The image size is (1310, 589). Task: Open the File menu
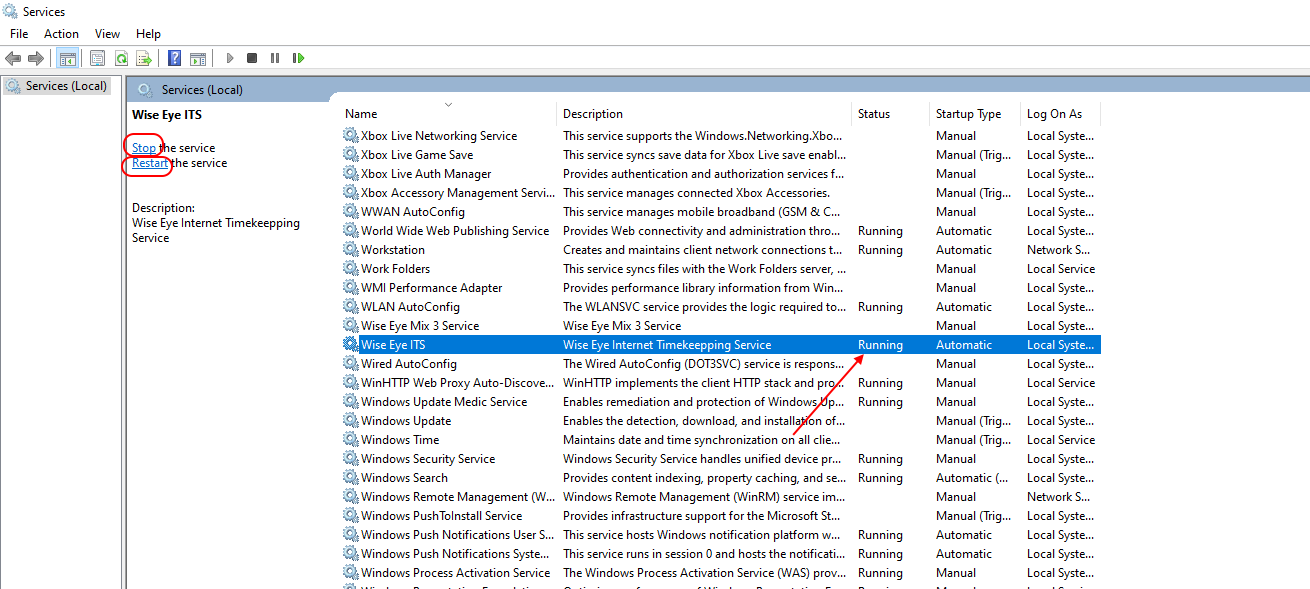tap(19, 34)
